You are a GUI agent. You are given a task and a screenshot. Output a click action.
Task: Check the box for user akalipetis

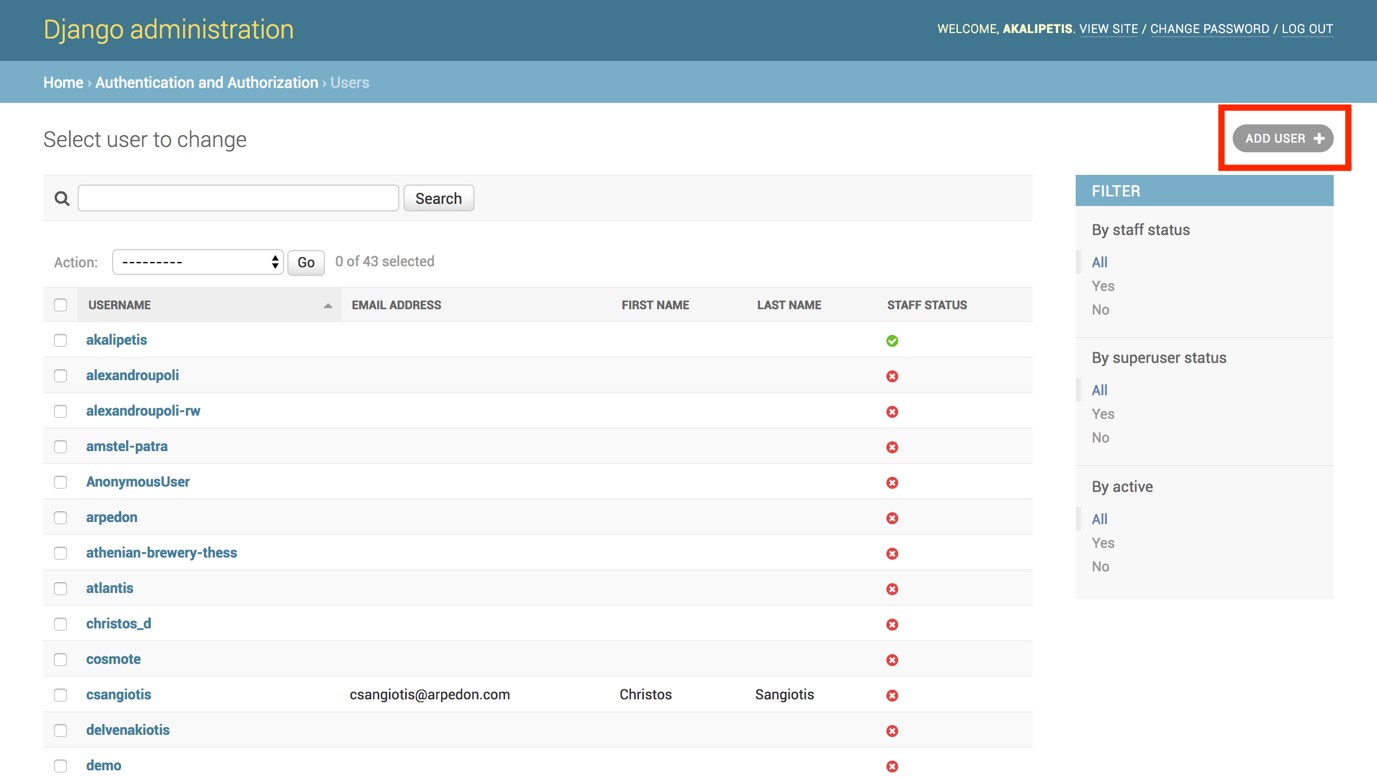[61, 340]
